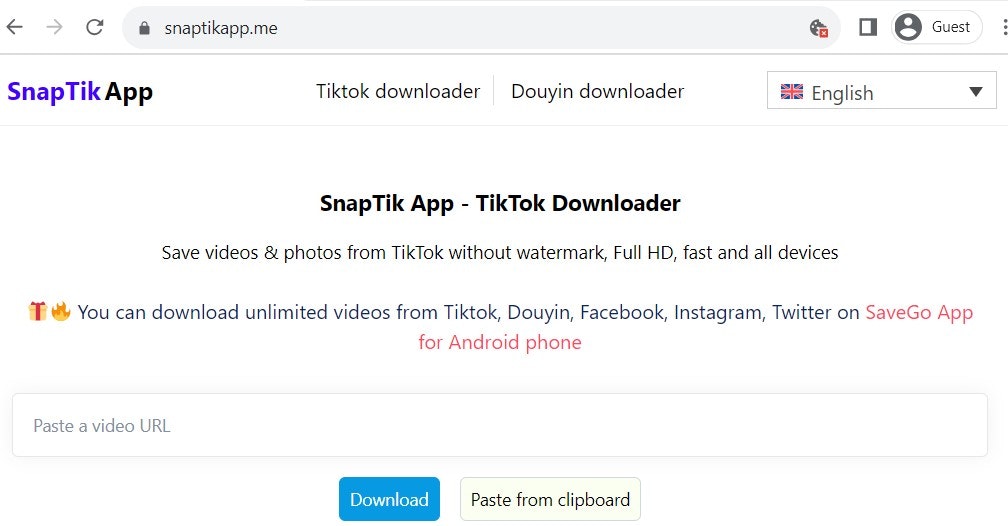Click the blocked cookies icon in address bar
The width and height of the screenshot is (1008, 526).
(x=818, y=28)
